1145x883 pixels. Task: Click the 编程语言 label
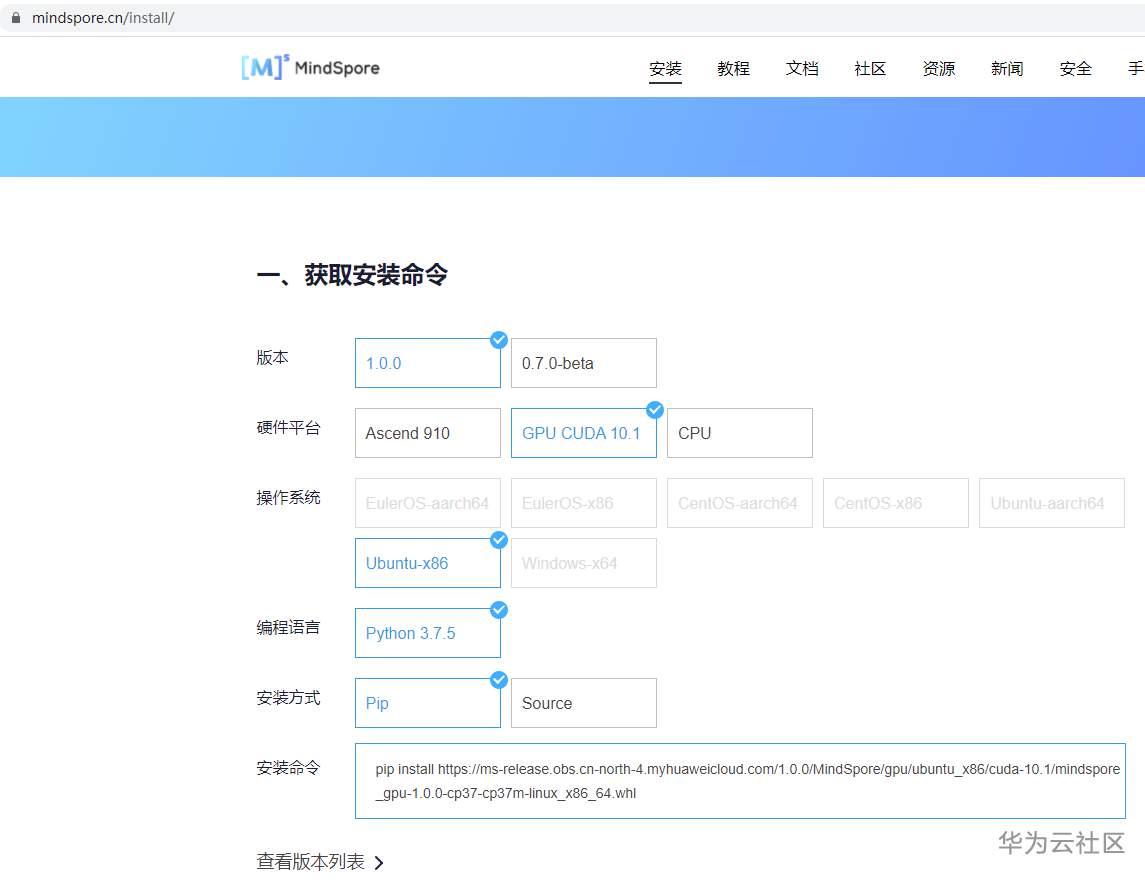coord(288,627)
